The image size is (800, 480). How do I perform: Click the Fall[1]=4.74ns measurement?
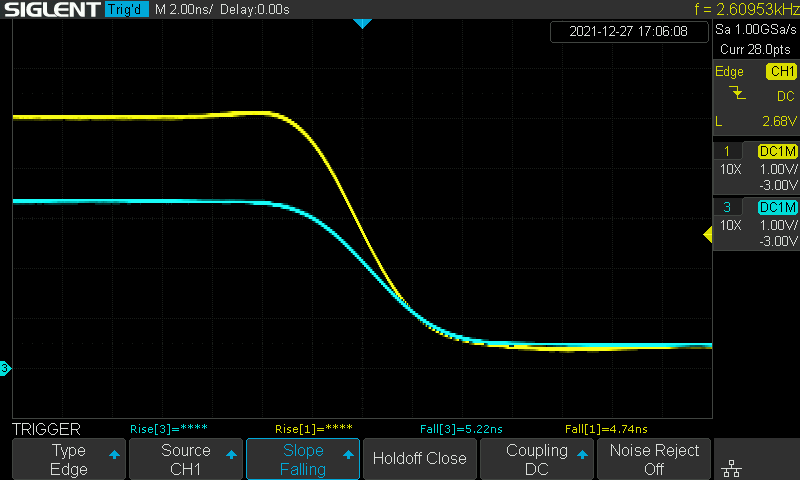point(606,429)
